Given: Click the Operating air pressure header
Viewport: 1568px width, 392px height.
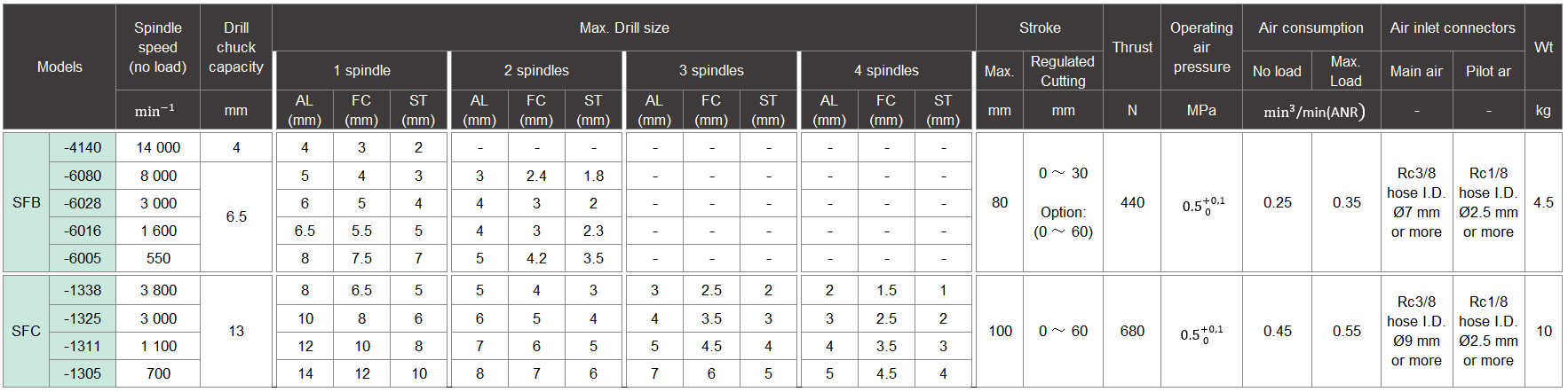Looking at the screenshot, I should click(1201, 47).
